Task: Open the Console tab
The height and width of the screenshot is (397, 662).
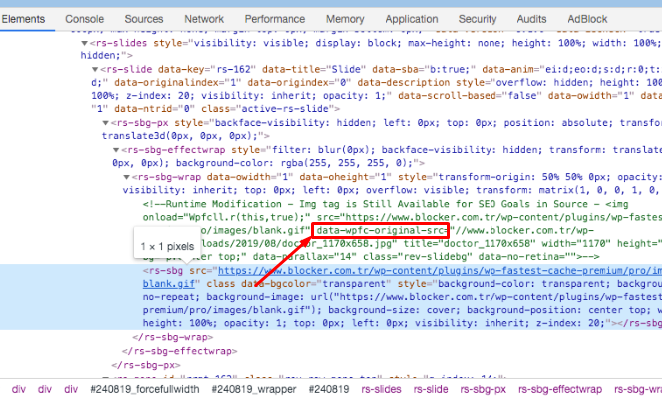Action: (x=84, y=19)
